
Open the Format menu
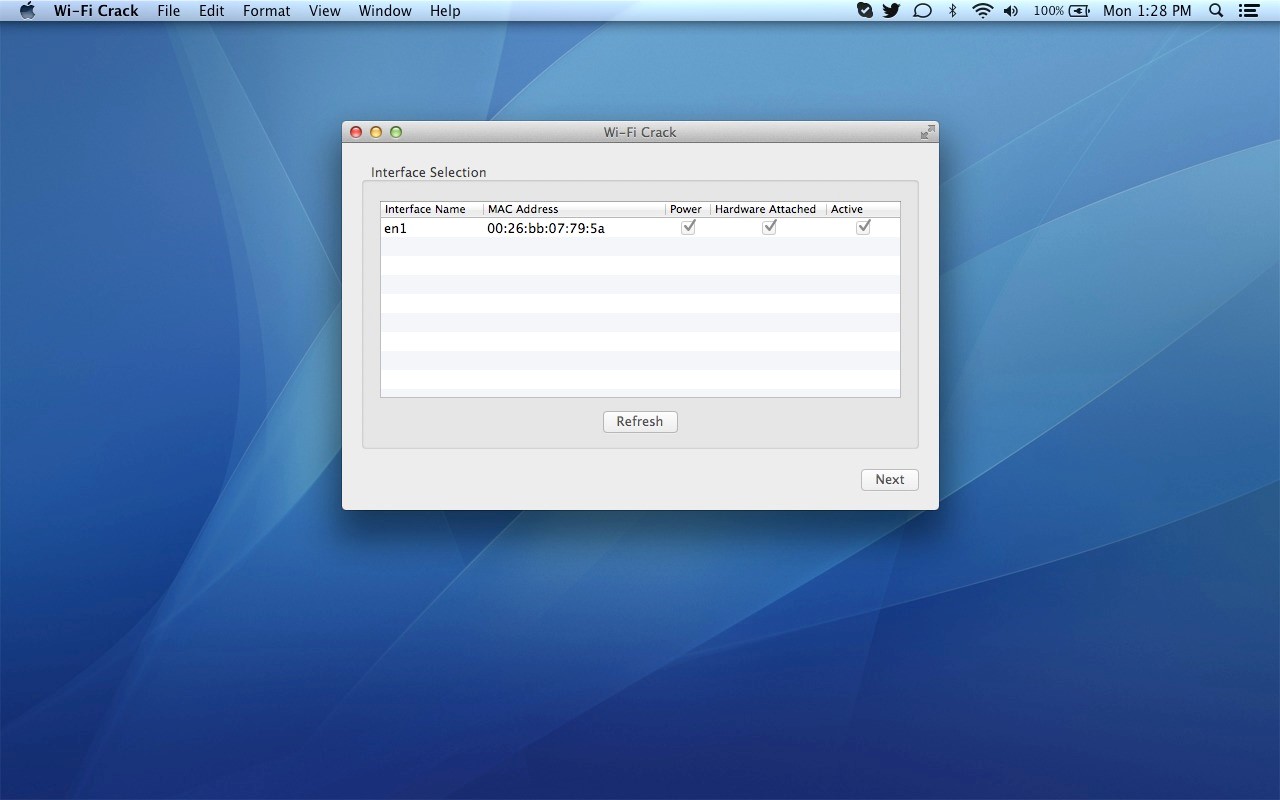(266, 11)
